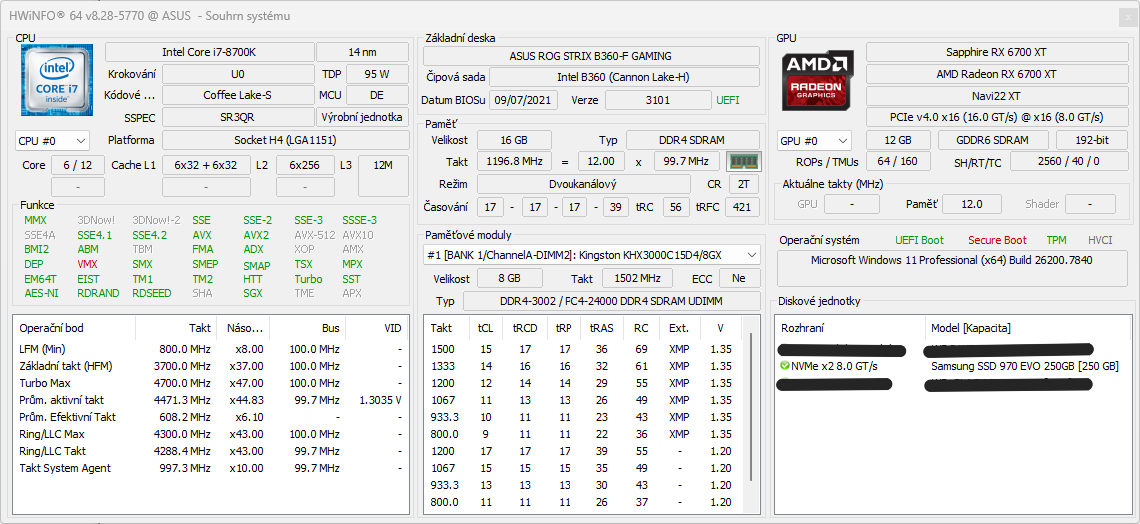Click the SGX feature flag
Viewport: 1140px width, 524px height.
coord(254,294)
